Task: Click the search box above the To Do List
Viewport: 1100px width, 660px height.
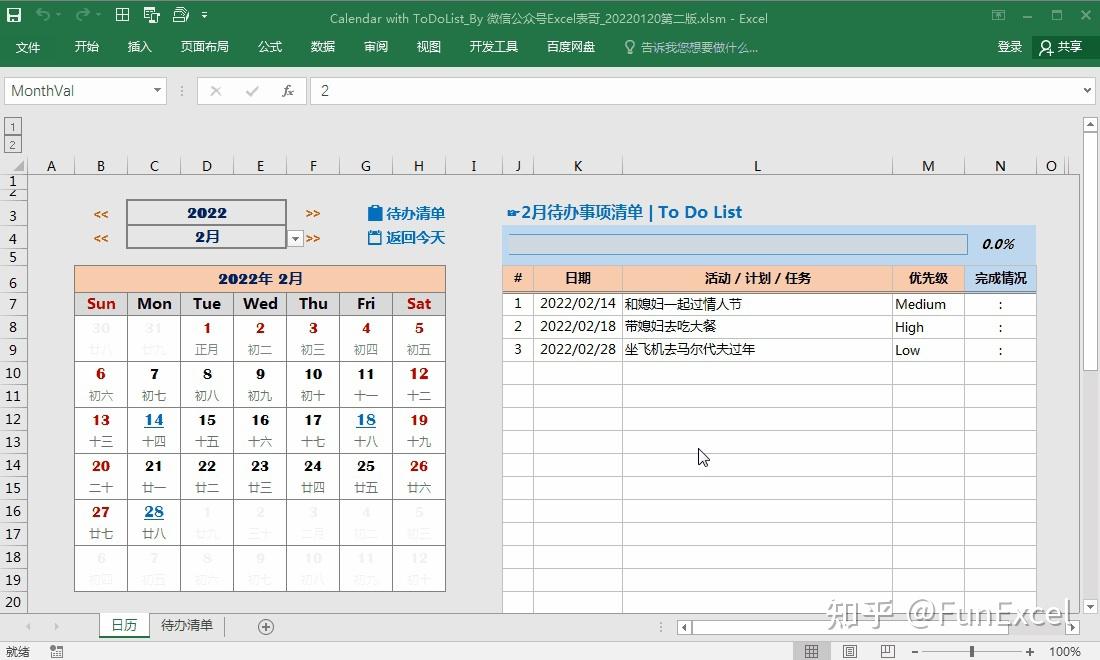Action: [x=736, y=244]
